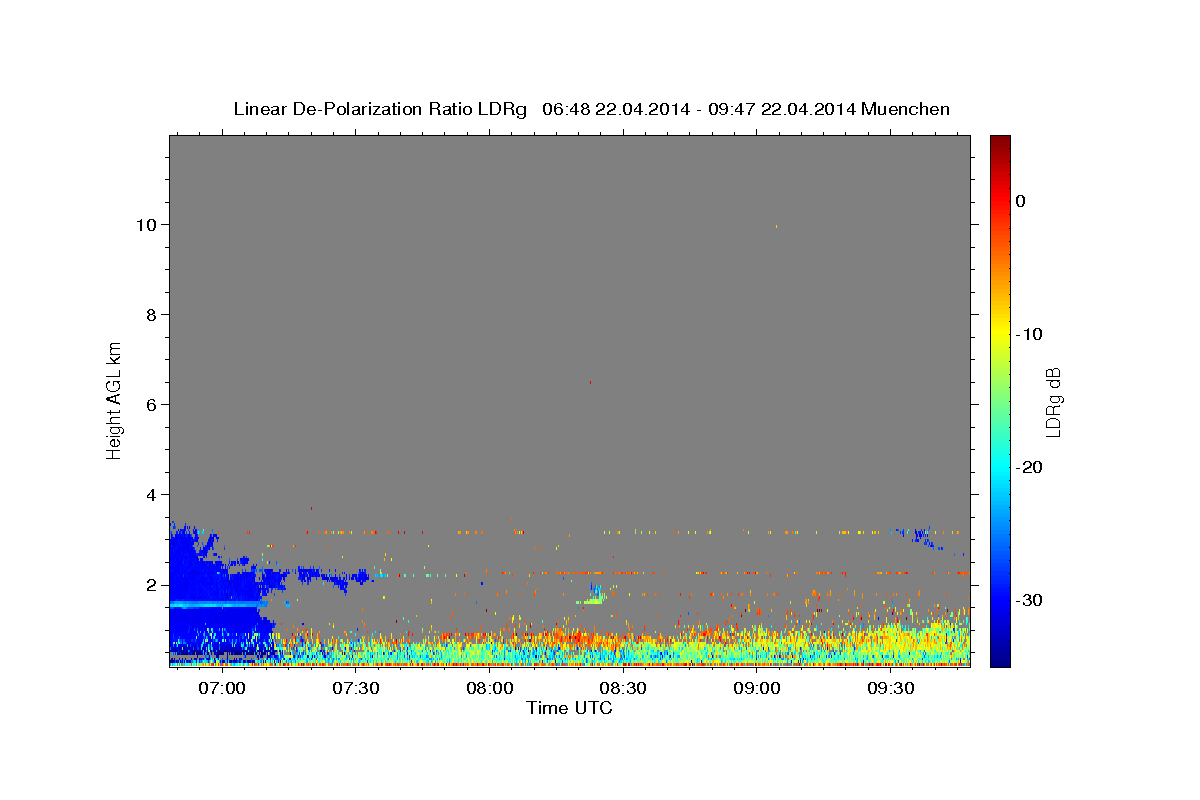The image size is (1200, 800).
Task: Click the 07:30 time tick label
Action: click(x=356, y=689)
